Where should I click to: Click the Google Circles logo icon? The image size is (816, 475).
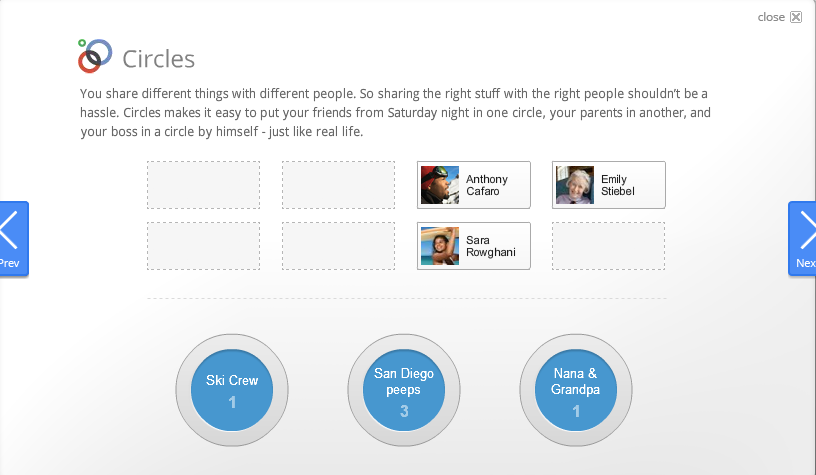[95, 56]
